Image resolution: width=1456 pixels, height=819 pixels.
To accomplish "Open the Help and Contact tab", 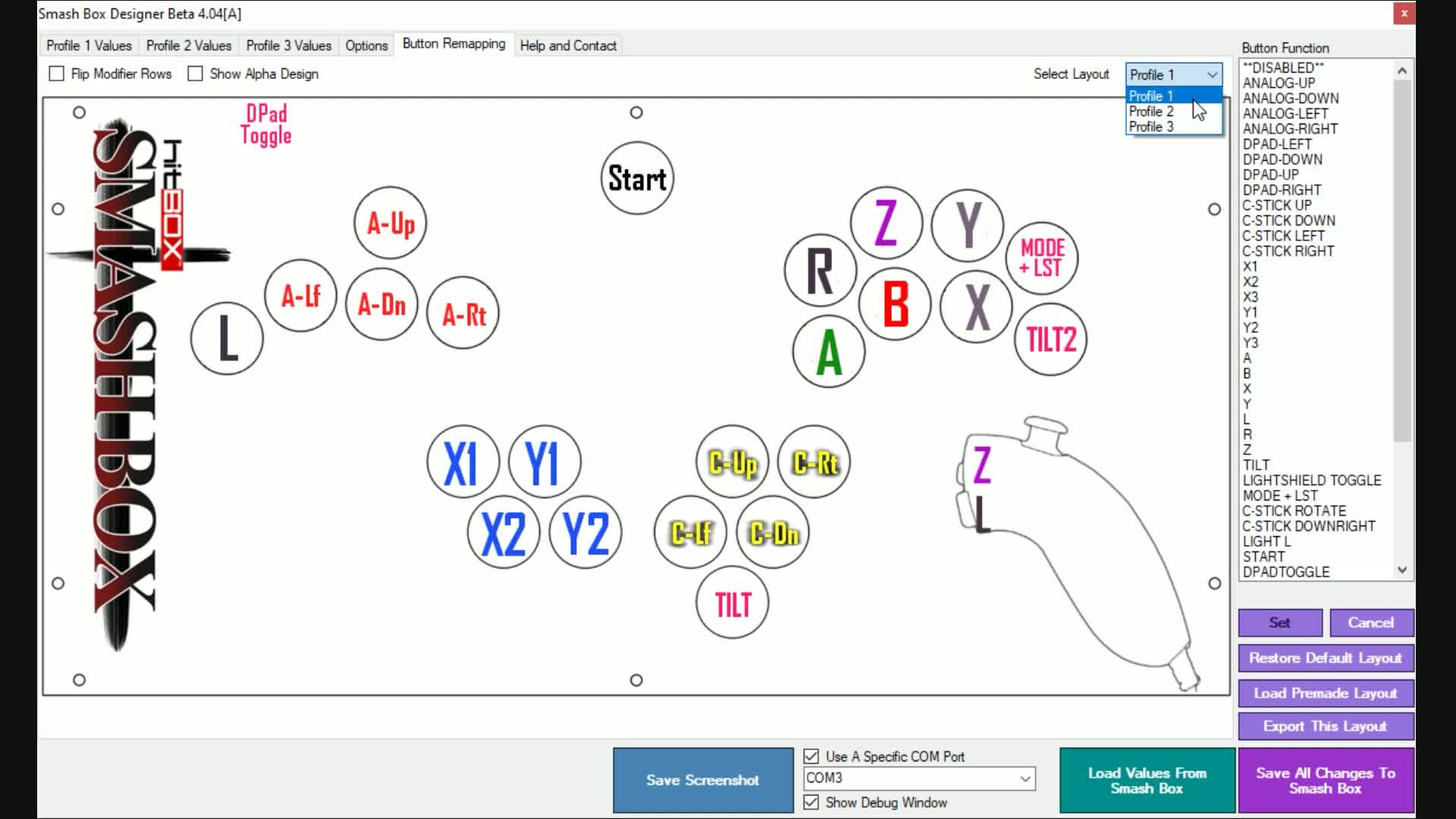I will pyautogui.click(x=568, y=45).
